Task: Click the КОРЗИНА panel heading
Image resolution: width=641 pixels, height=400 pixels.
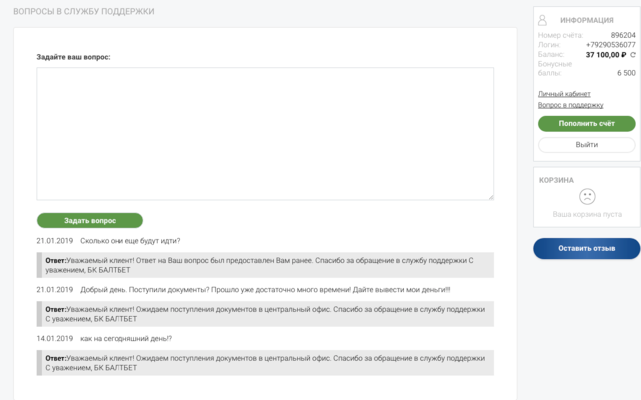Action: 556,180
